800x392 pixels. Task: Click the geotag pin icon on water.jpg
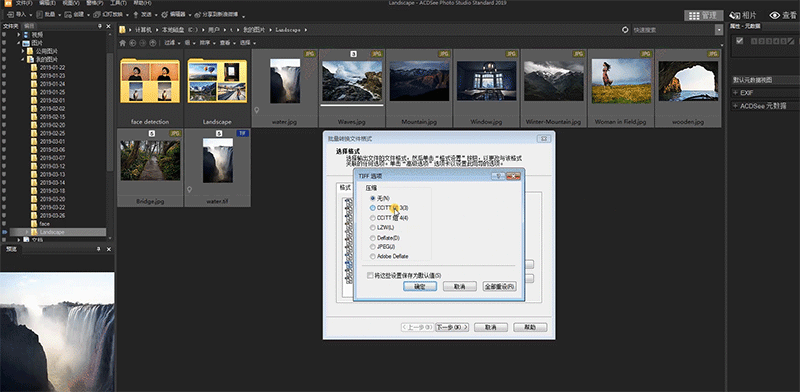click(257, 110)
